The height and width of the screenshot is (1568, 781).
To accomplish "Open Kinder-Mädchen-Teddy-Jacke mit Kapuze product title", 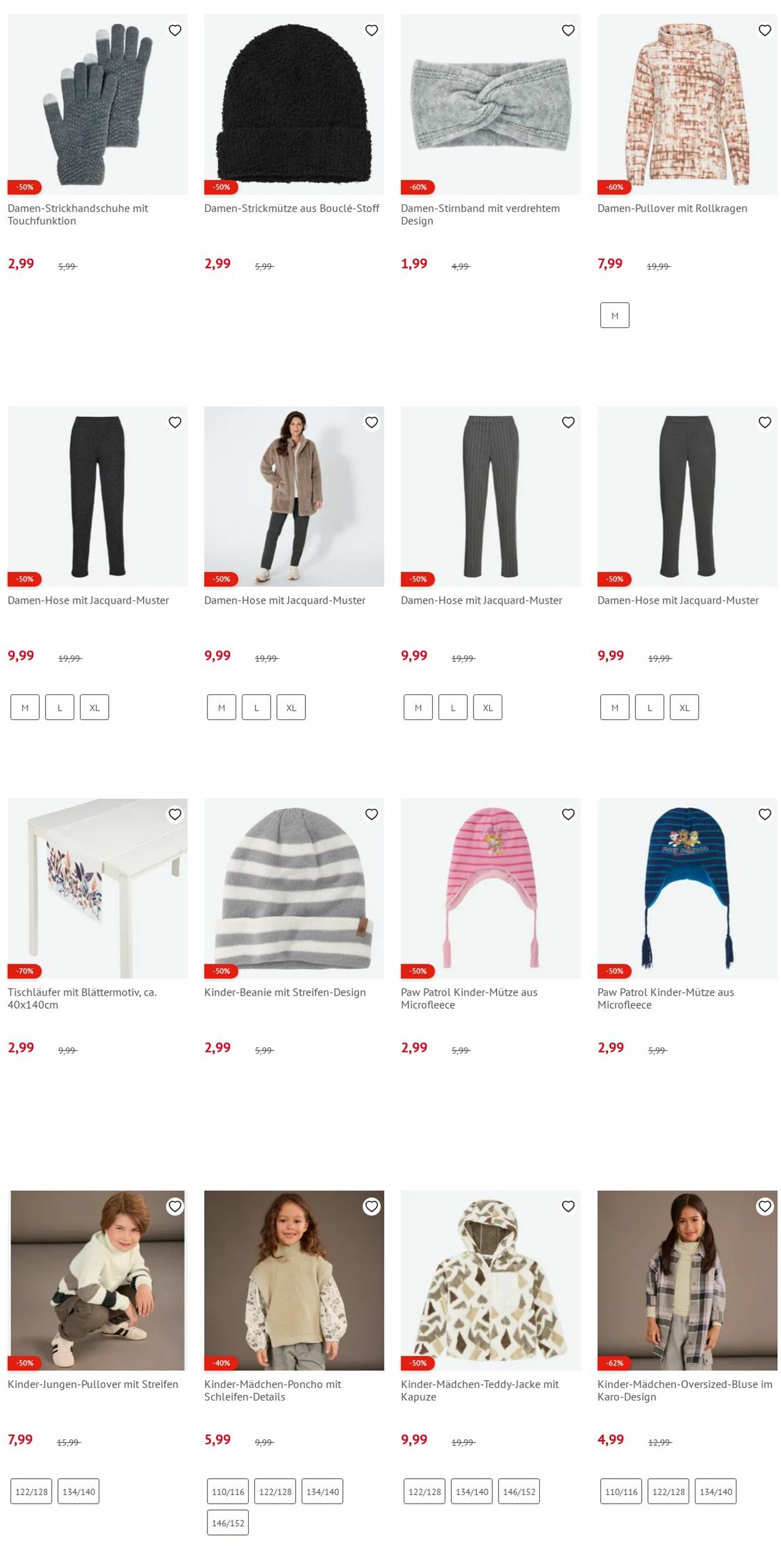I will tap(479, 1391).
